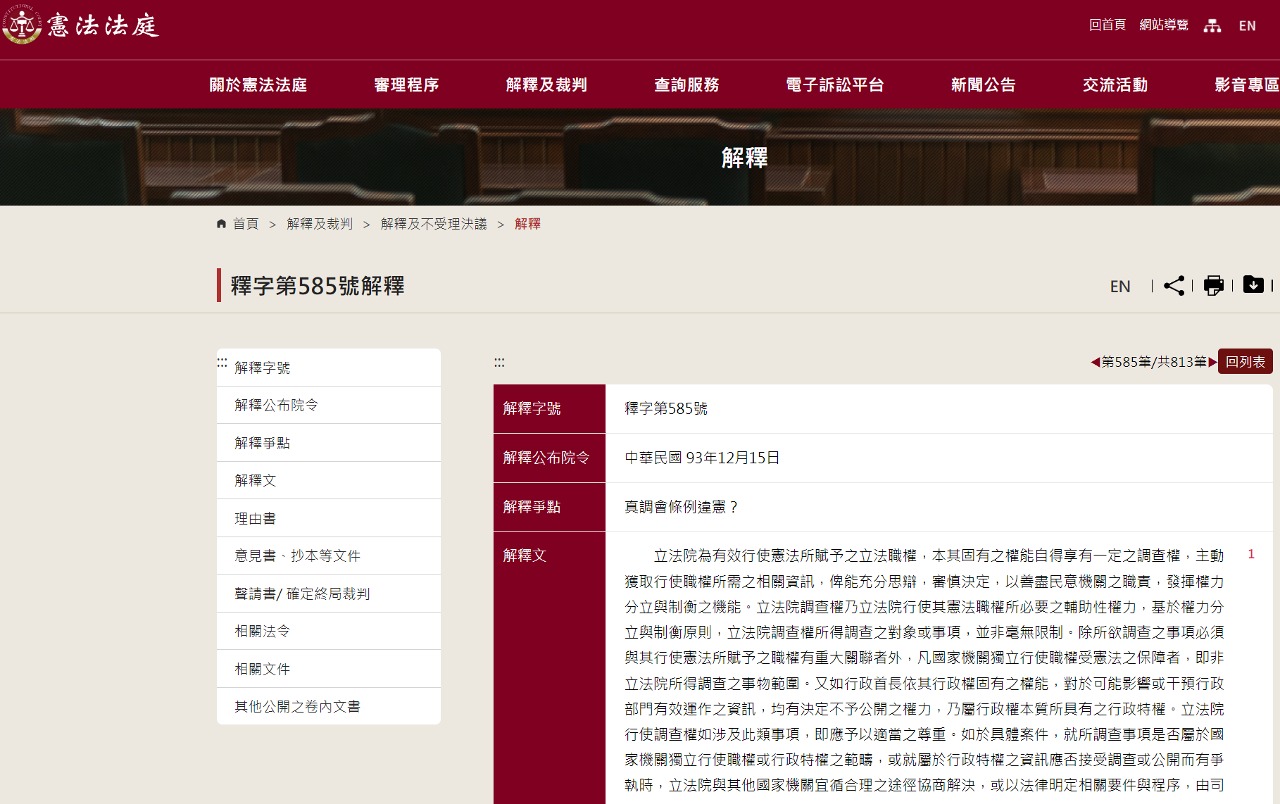Click the Constitutional Court logo
This screenshot has width=1280, height=804.
pos(82,25)
